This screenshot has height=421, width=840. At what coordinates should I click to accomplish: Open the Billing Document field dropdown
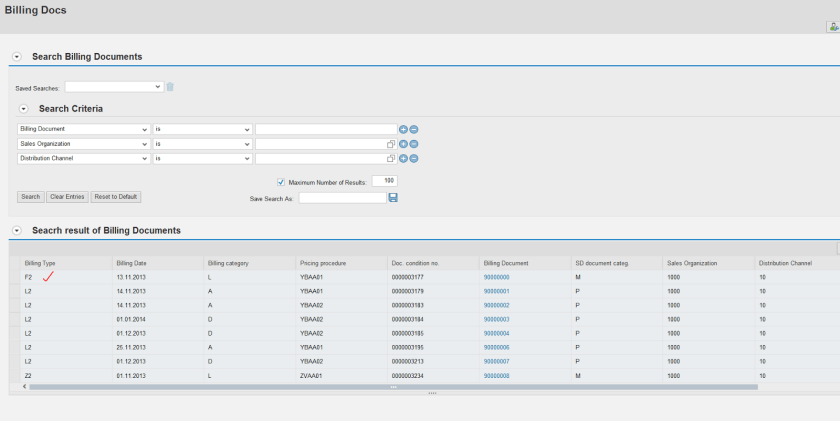tap(144, 129)
